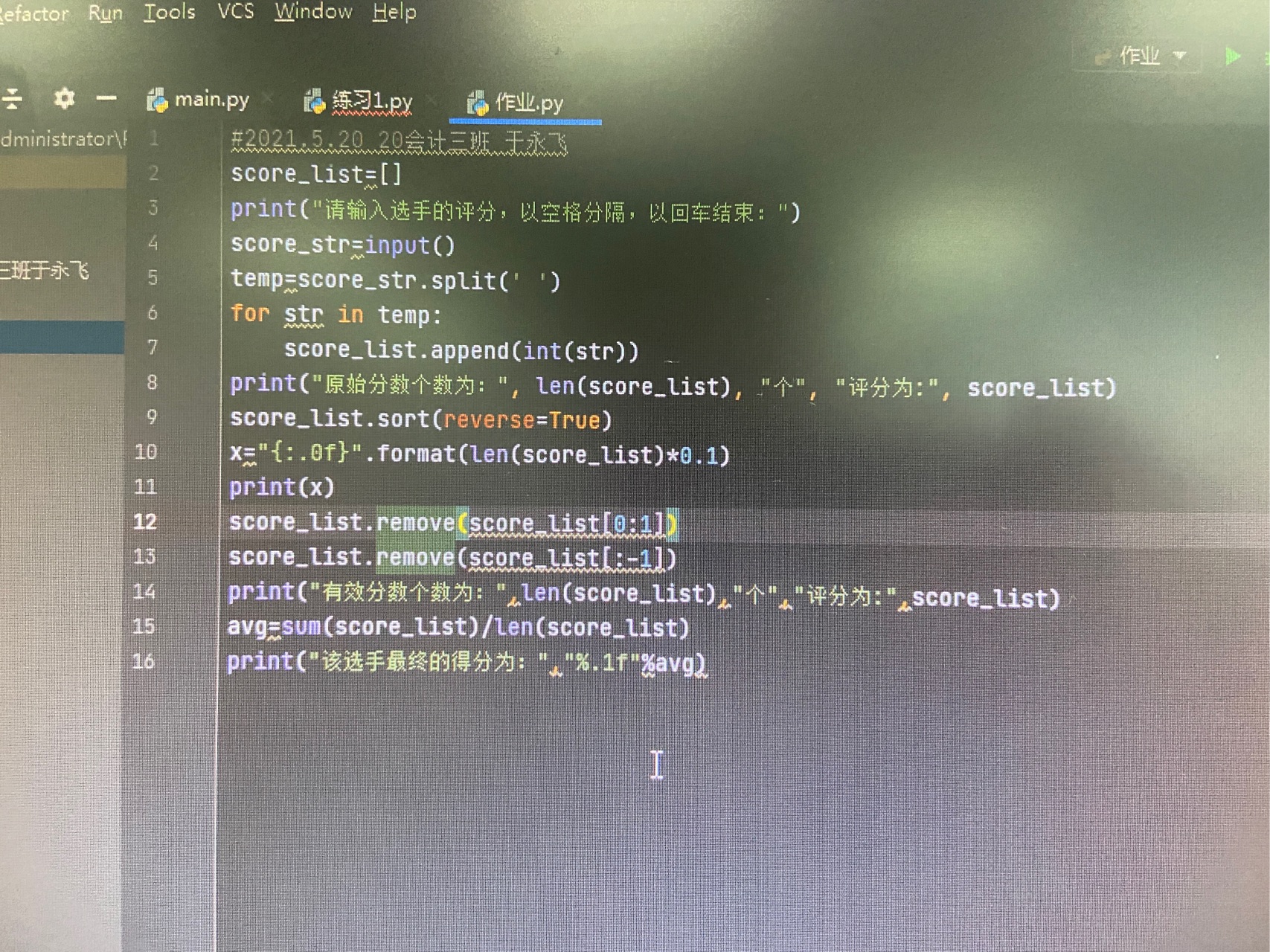The height and width of the screenshot is (952, 1270).
Task: Click the Python icon in run configuration box
Action: tap(1103, 57)
